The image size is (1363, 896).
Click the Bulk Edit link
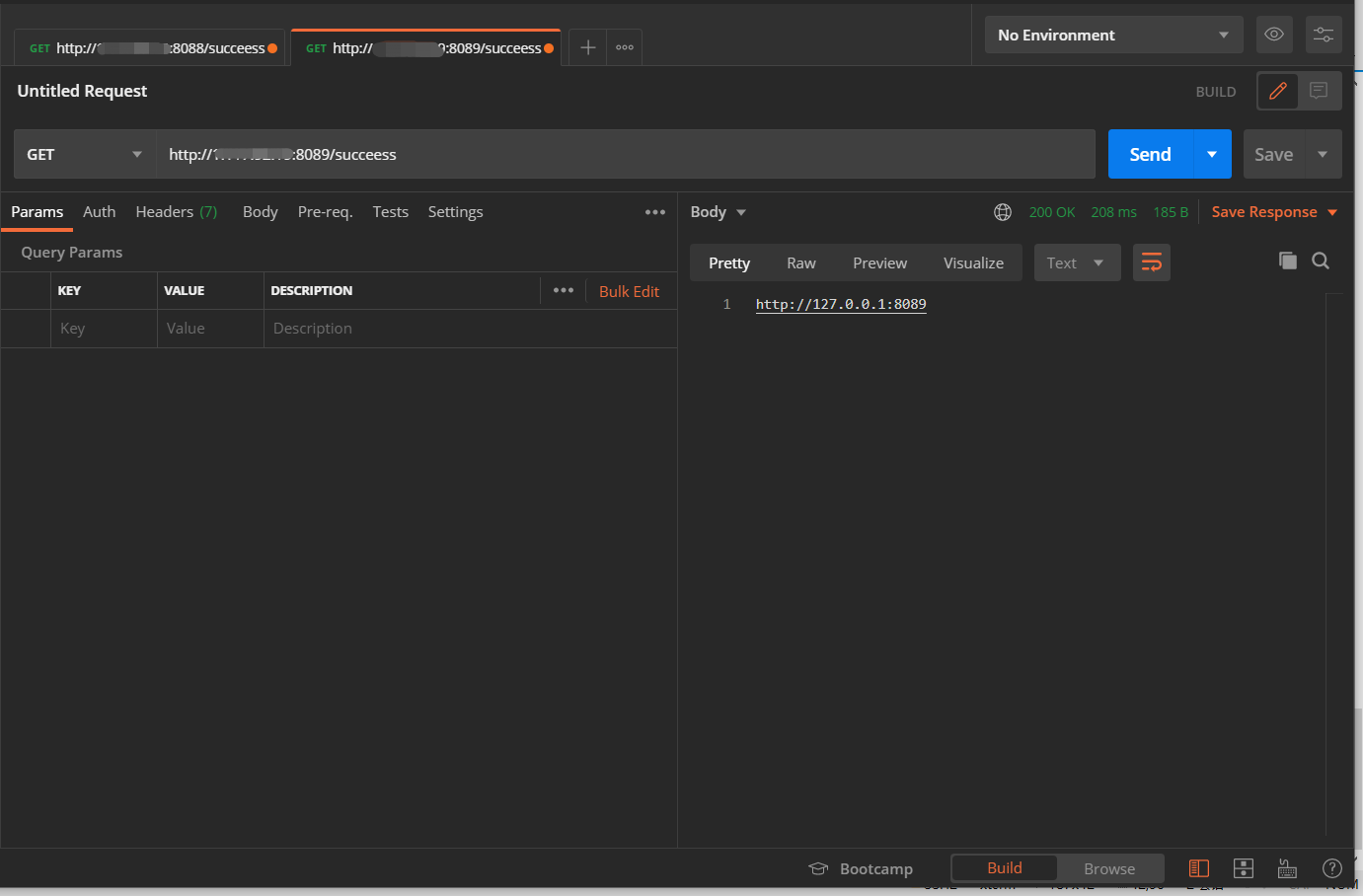tap(629, 291)
